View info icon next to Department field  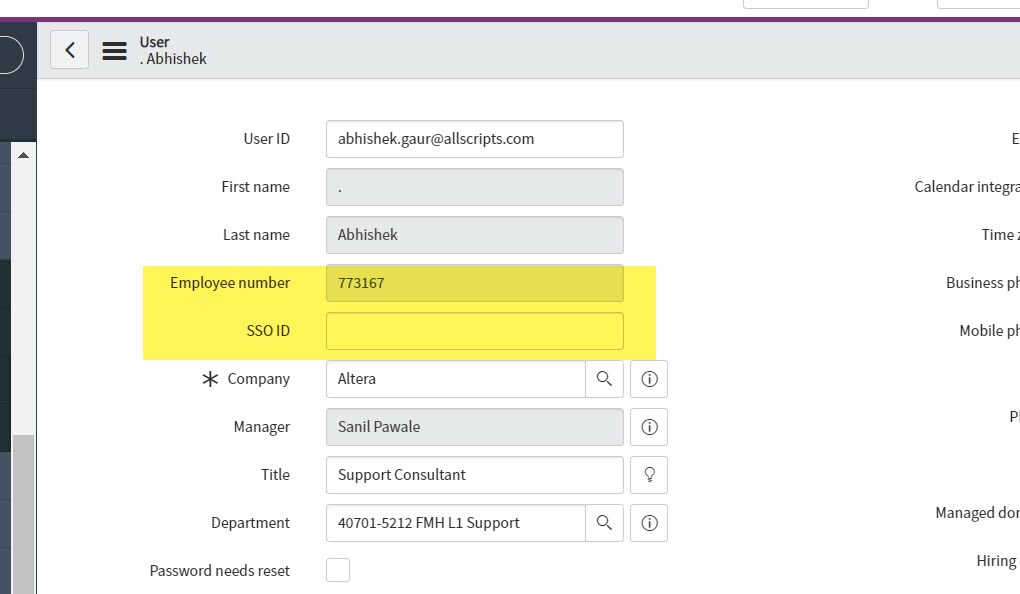pyautogui.click(x=648, y=523)
